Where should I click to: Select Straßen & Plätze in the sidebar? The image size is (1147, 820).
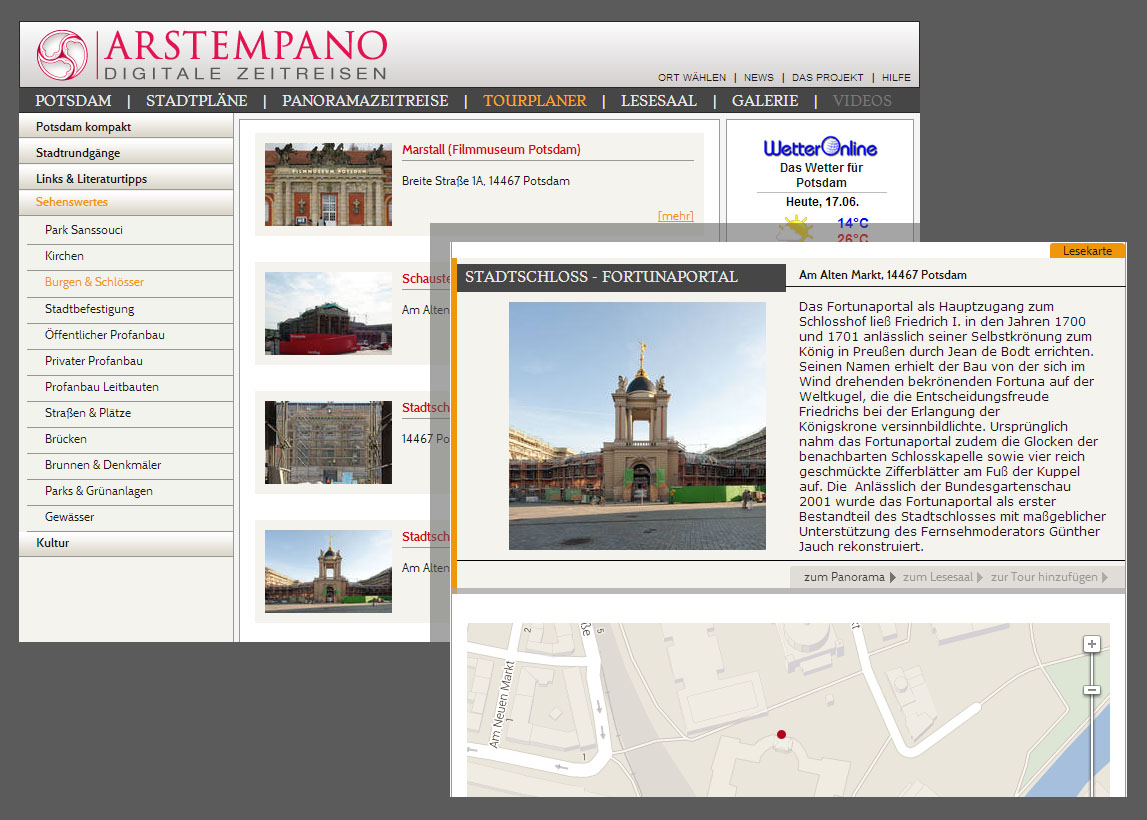coord(129,413)
